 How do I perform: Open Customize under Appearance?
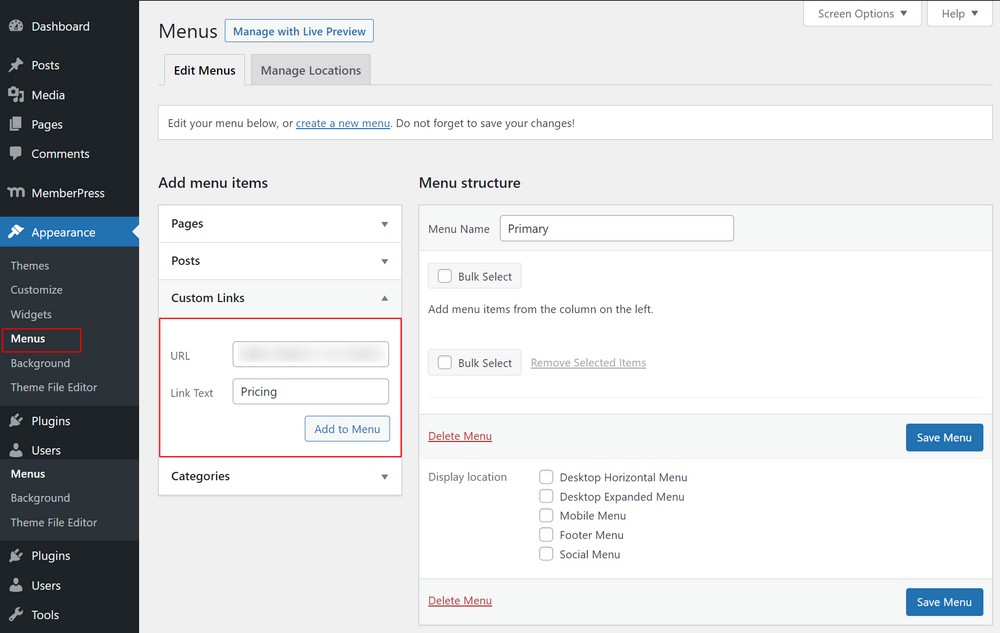(36, 290)
